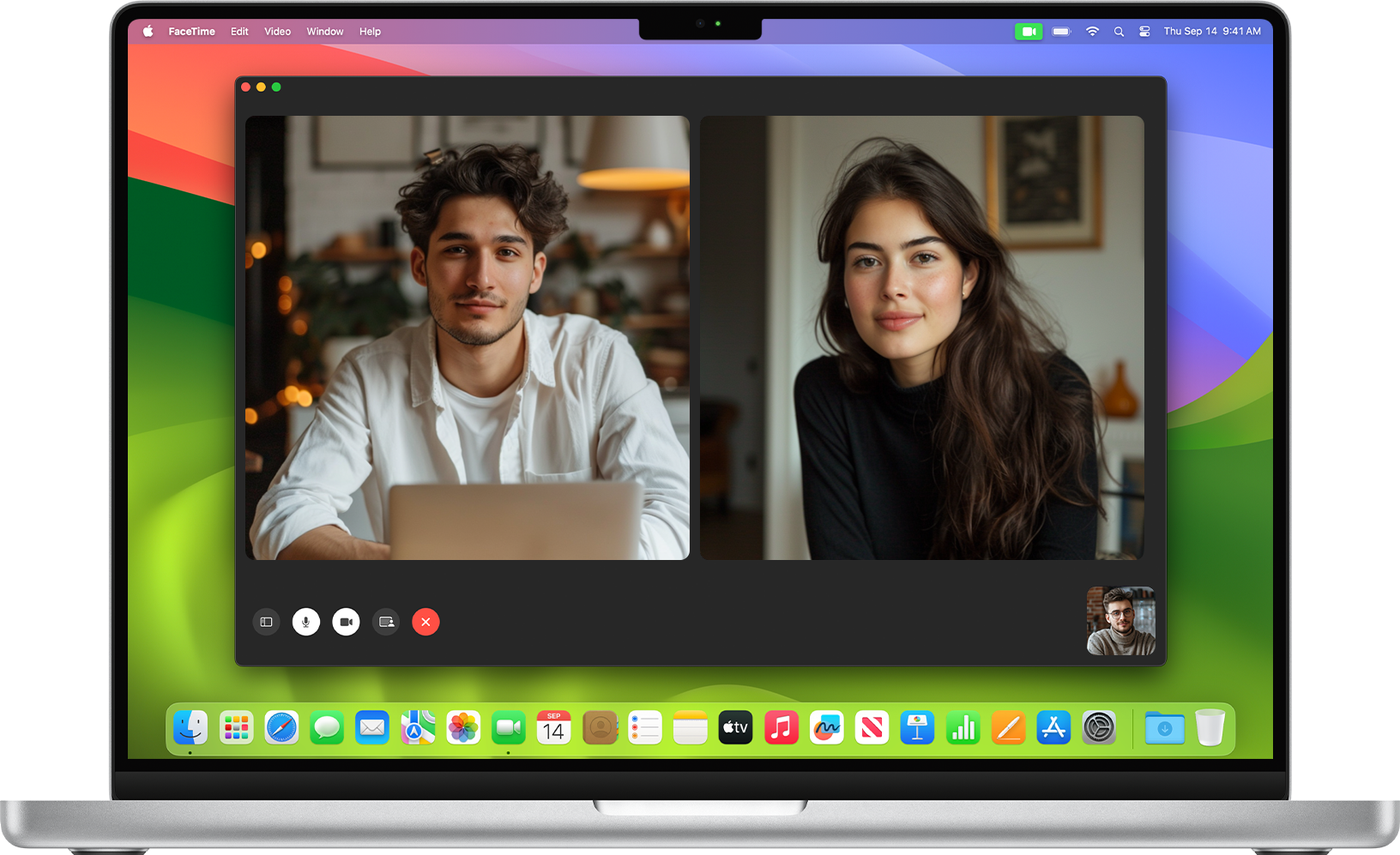Open News from the Dock
Screen dimensions: 1400x855
pos(872,728)
